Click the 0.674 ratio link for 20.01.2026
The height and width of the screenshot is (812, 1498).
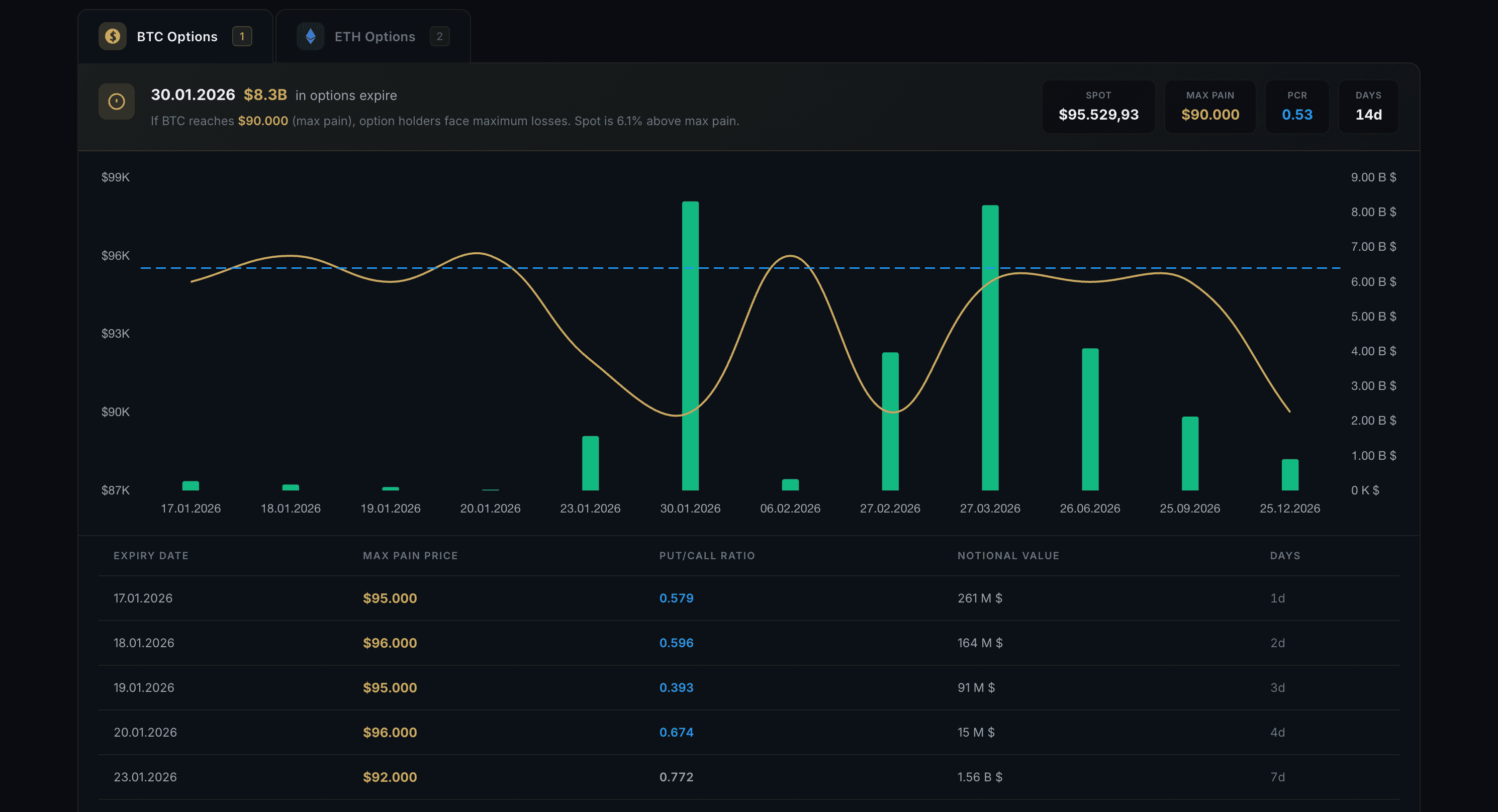click(676, 733)
